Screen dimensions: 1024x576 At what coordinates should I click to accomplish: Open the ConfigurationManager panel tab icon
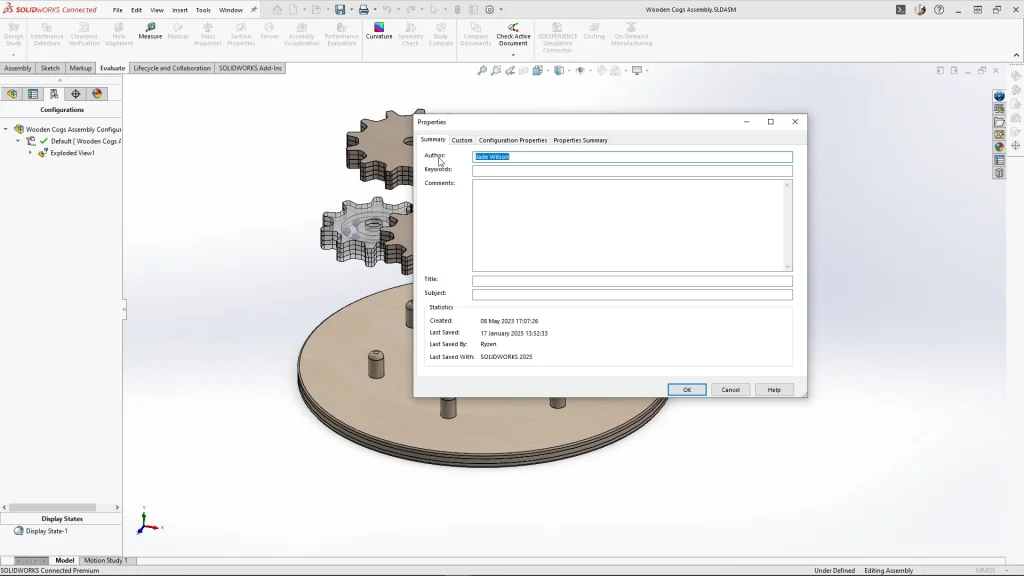pos(54,94)
